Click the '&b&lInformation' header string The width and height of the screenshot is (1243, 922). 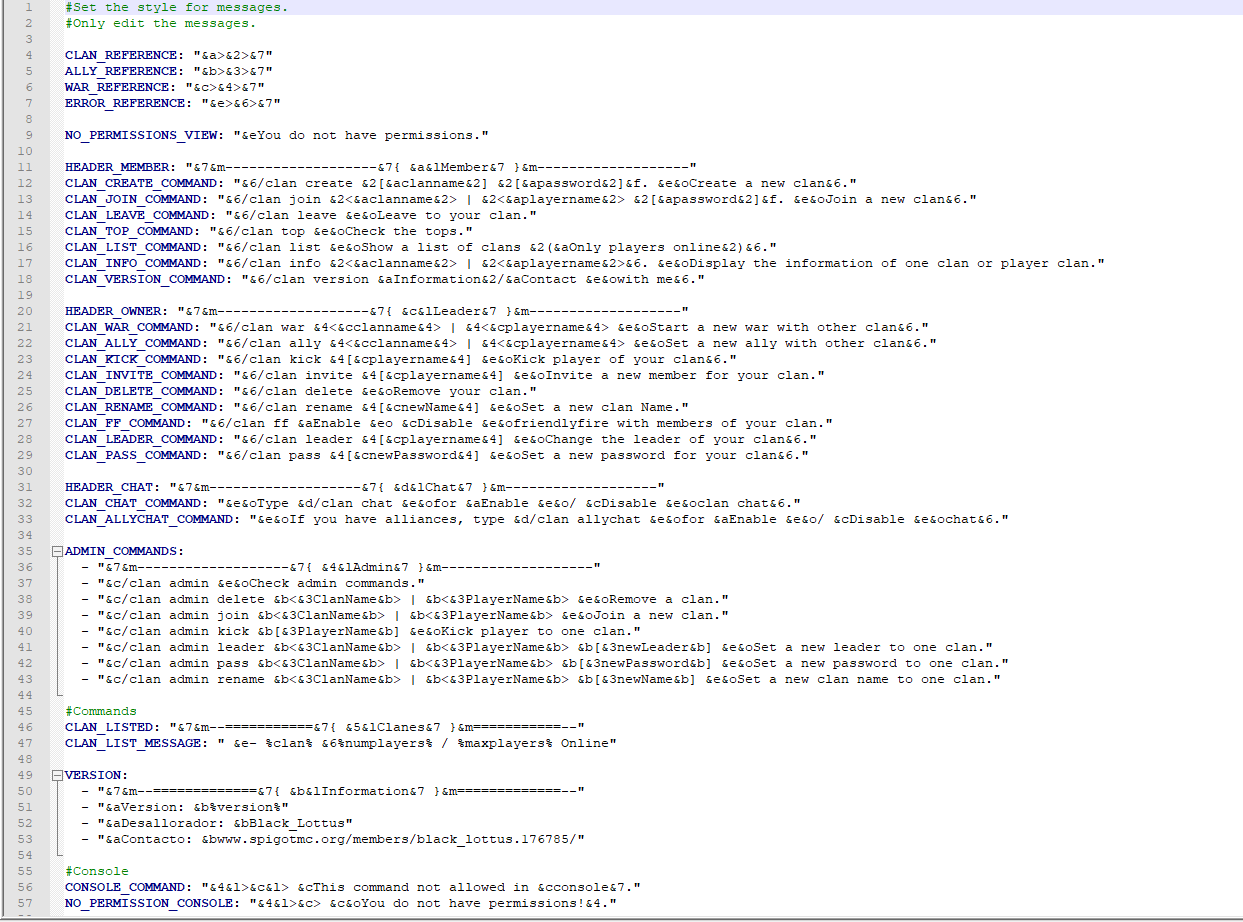341,791
